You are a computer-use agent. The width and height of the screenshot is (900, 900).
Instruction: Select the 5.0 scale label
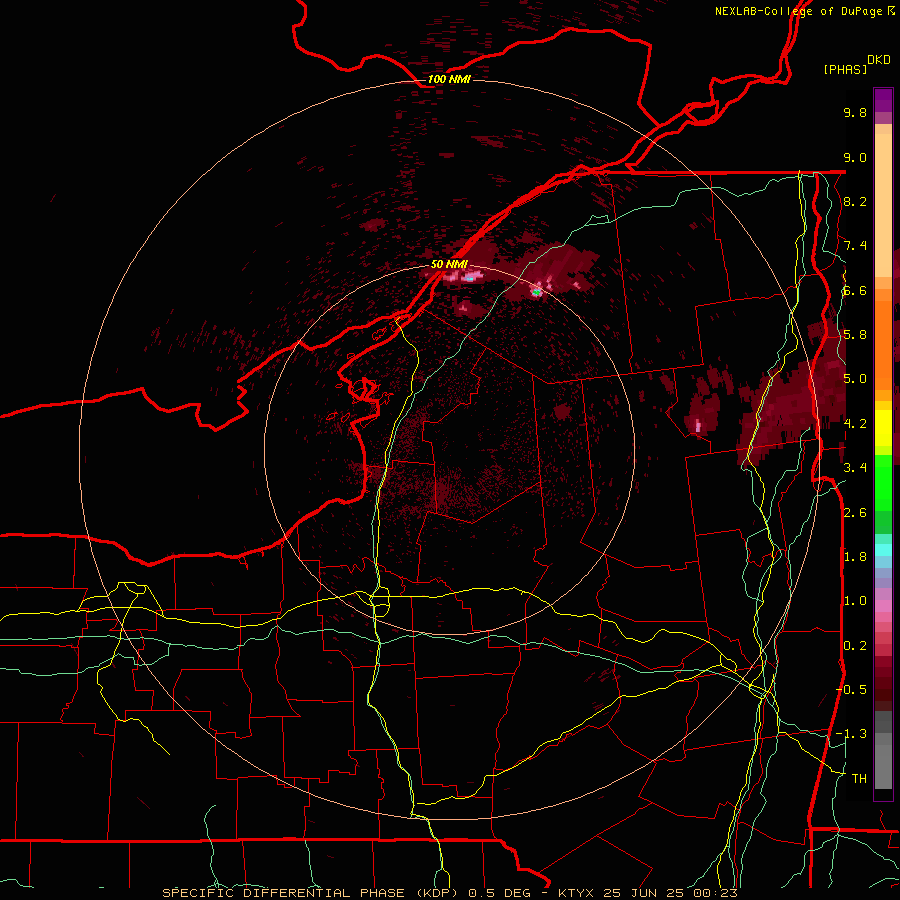point(855,379)
